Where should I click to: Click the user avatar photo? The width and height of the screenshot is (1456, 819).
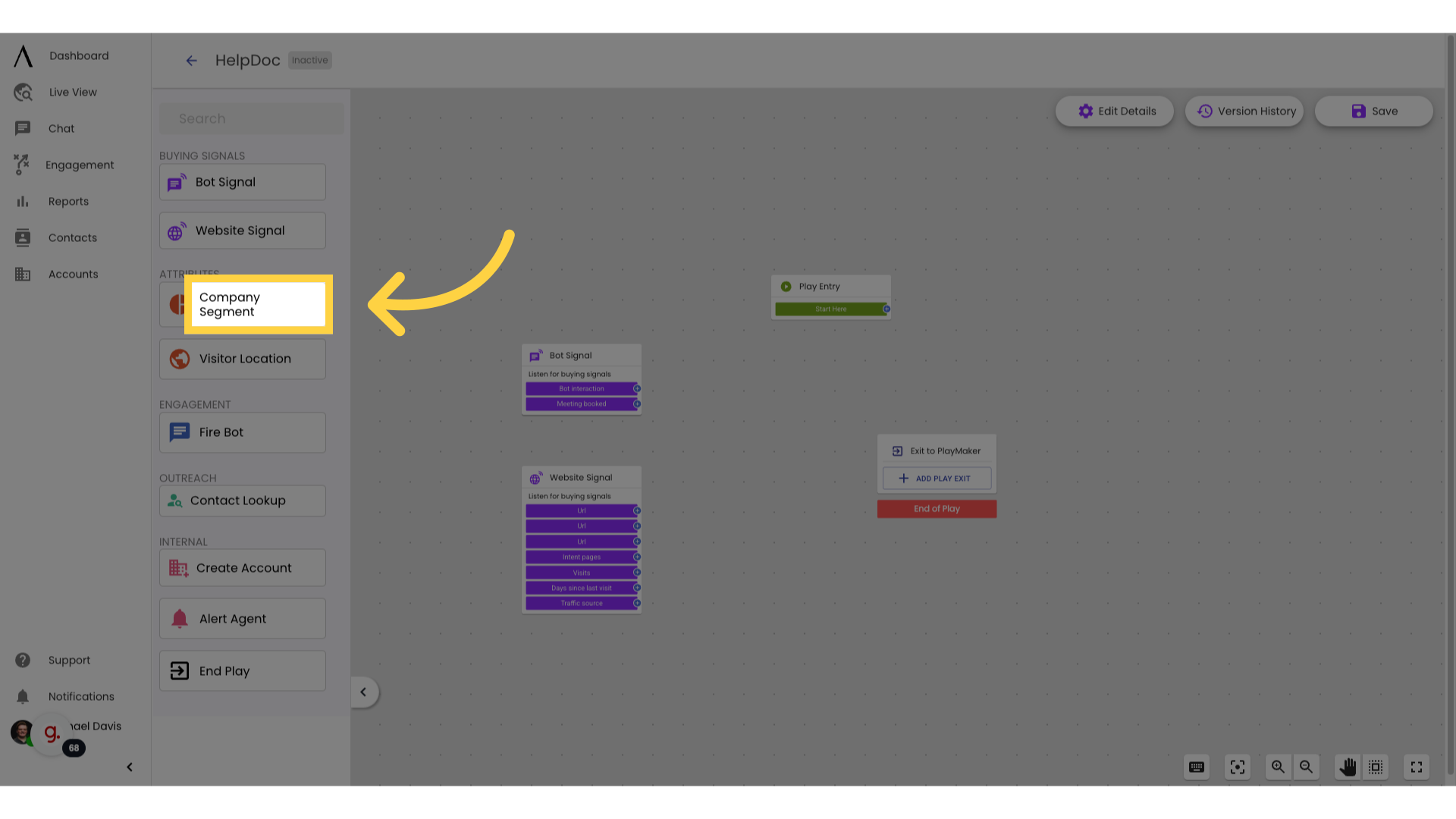click(x=21, y=733)
